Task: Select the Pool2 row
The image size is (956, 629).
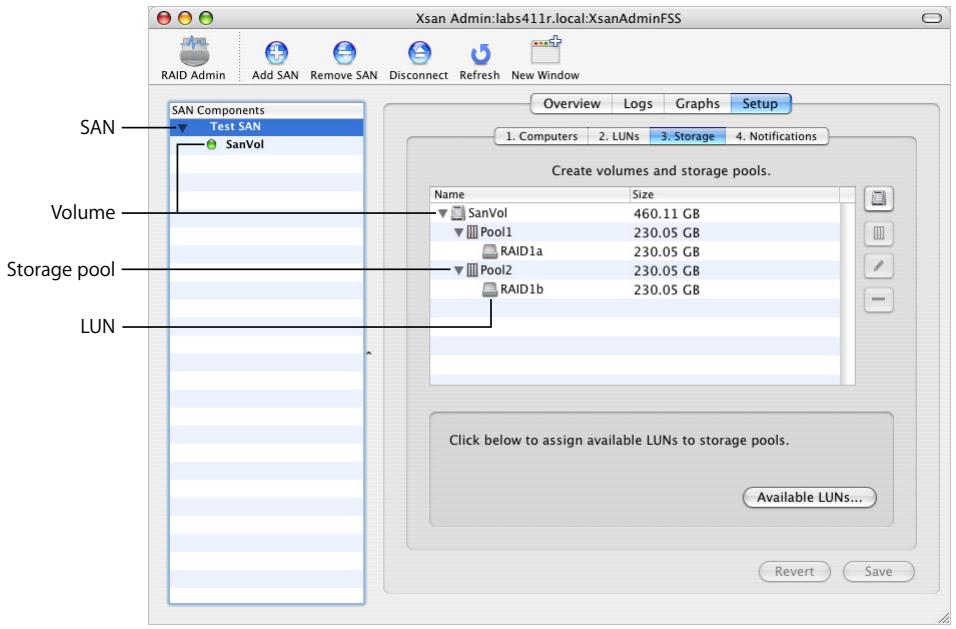Action: pyautogui.click(x=635, y=270)
